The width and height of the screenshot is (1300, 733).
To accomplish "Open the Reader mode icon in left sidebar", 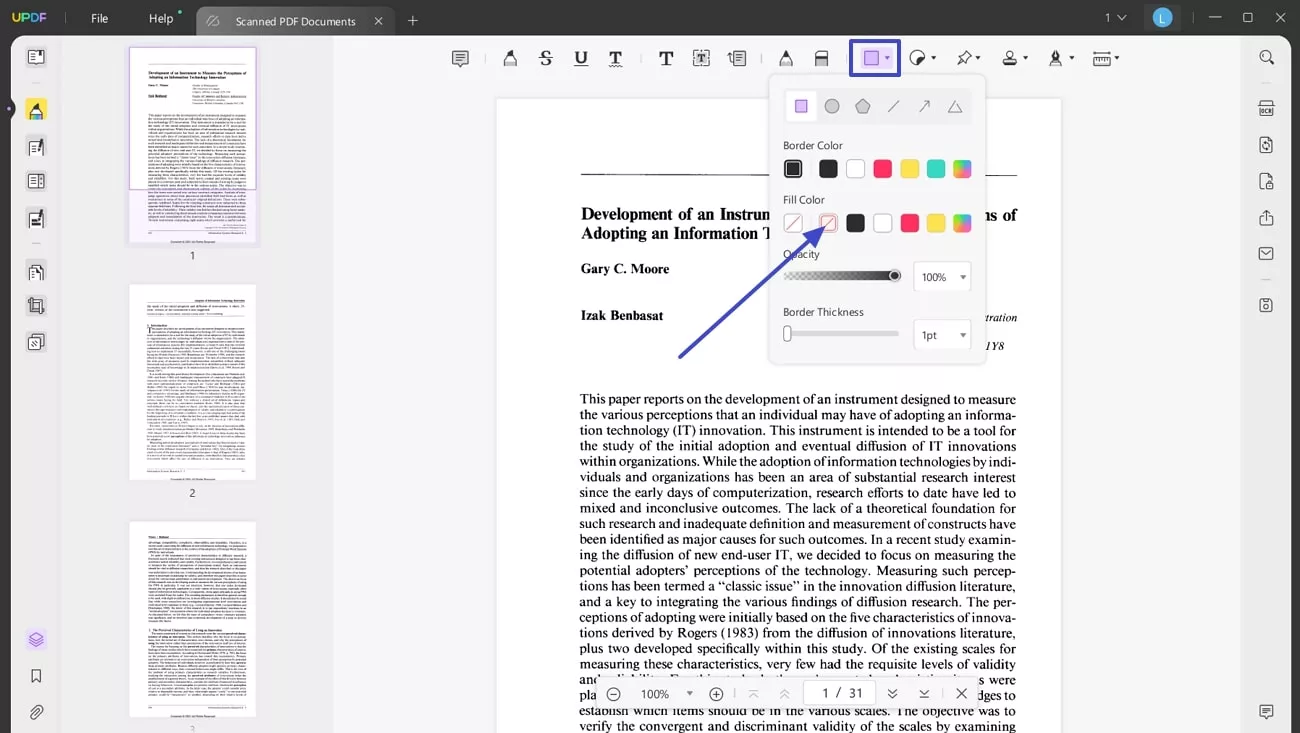I will [x=36, y=58].
